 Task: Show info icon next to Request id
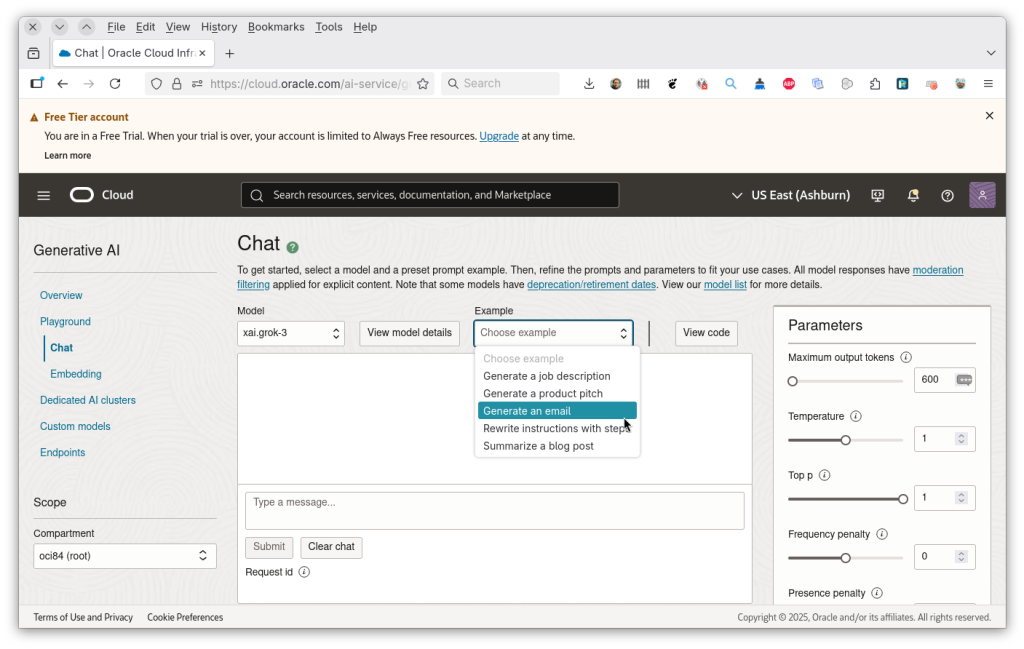pos(304,572)
